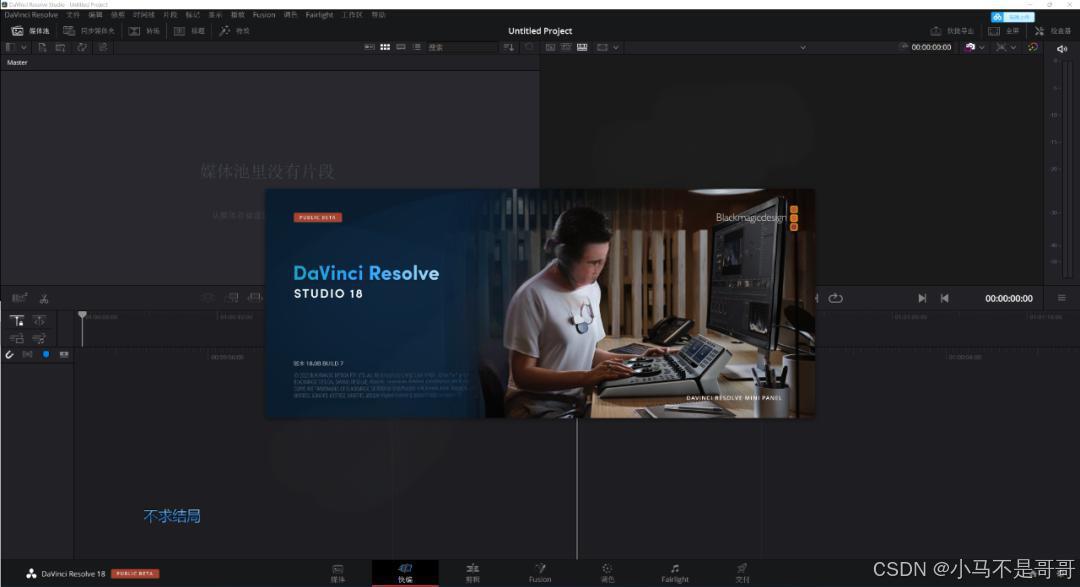The height and width of the screenshot is (587, 1080).
Task: Select the Master bin
Action: click(x=17, y=63)
